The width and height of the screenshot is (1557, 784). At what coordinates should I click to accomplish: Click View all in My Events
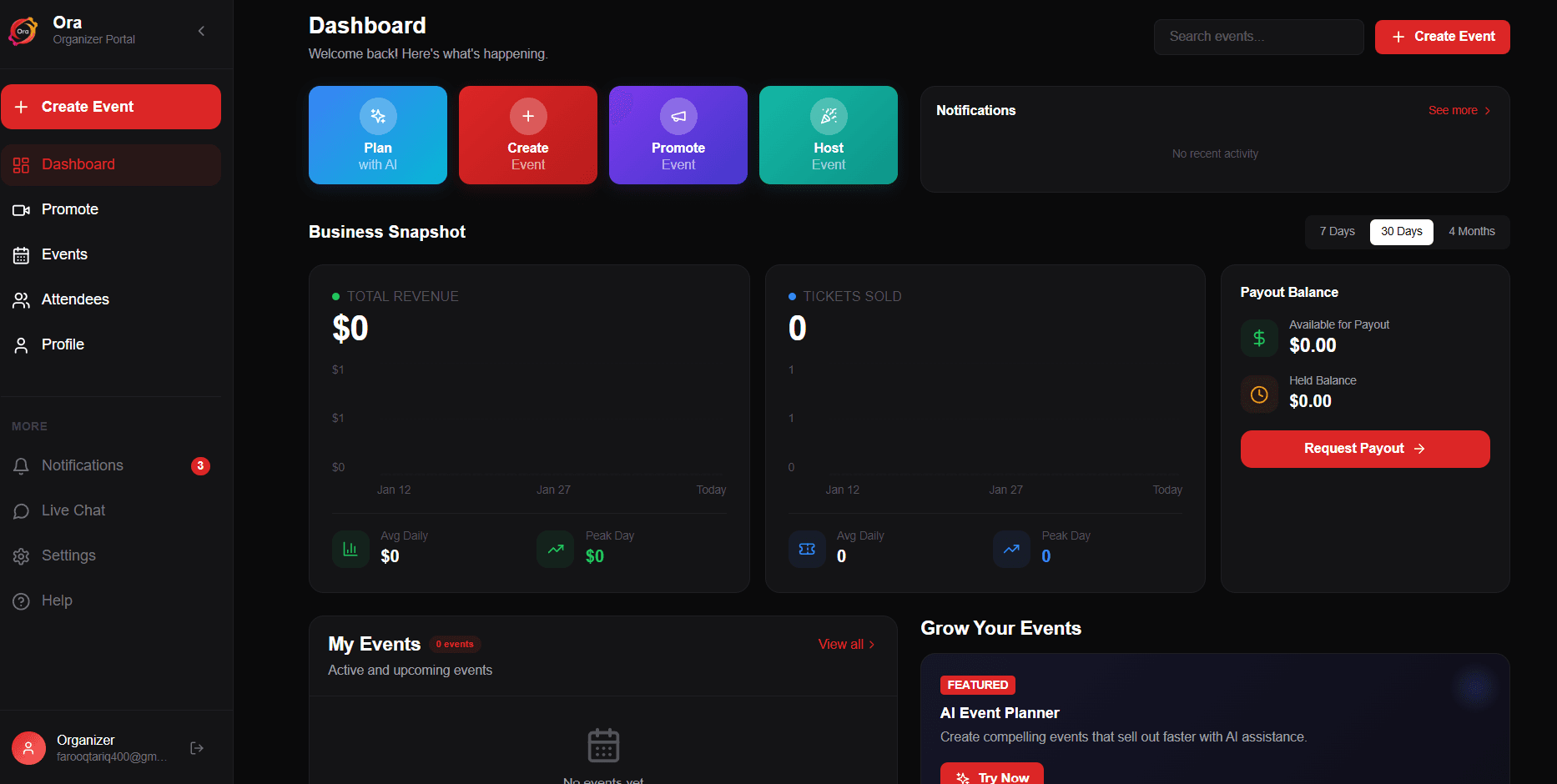845,644
